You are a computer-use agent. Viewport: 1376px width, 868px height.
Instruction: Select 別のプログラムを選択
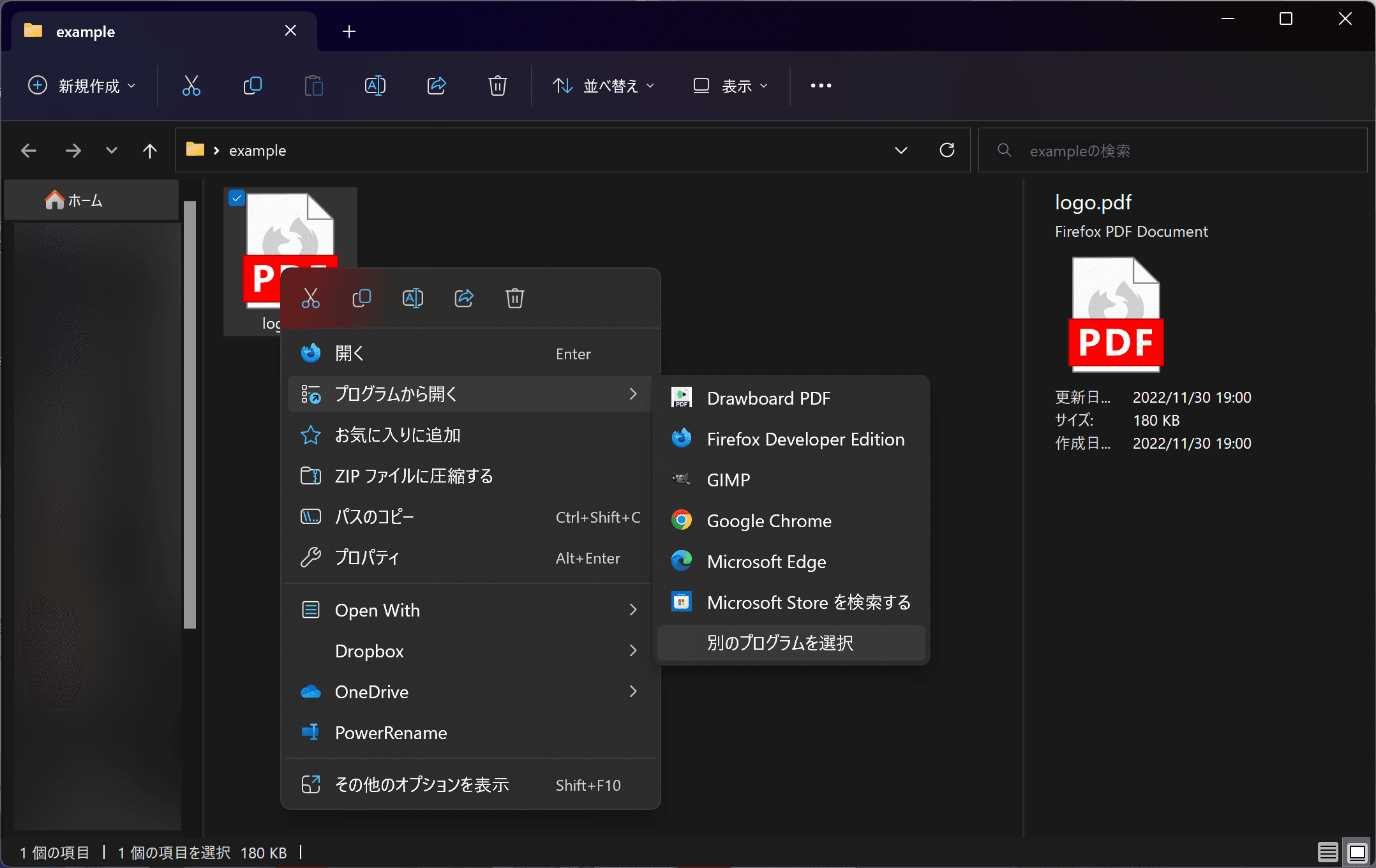click(x=791, y=643)
